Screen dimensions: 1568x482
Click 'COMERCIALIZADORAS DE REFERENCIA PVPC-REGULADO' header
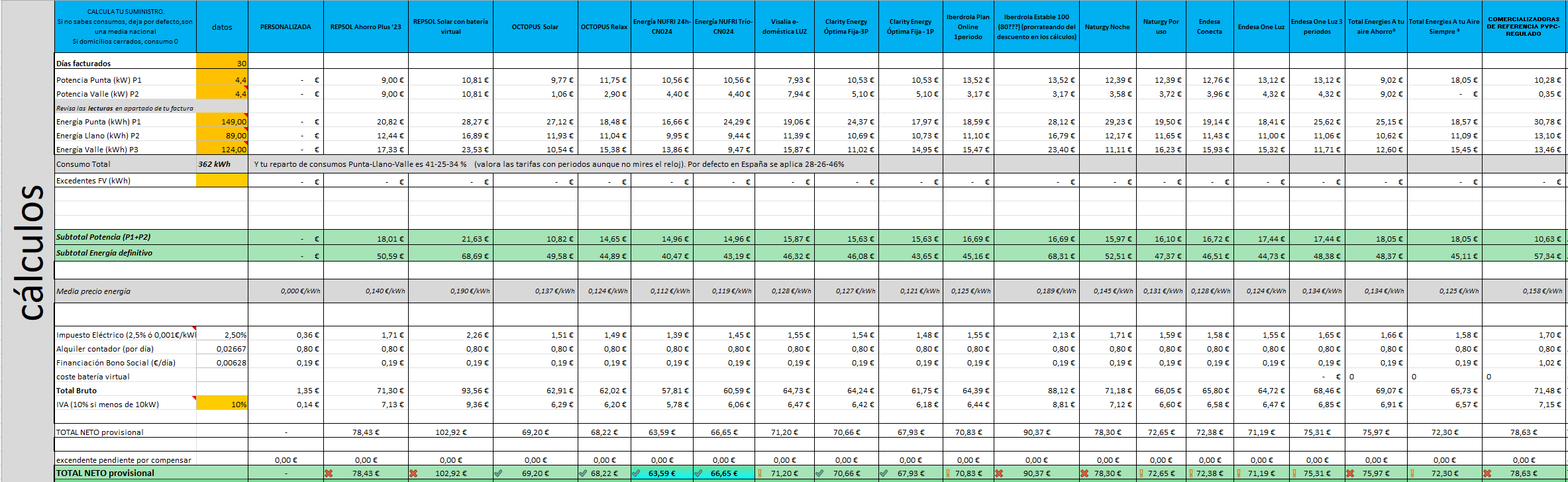point(1523,26)
